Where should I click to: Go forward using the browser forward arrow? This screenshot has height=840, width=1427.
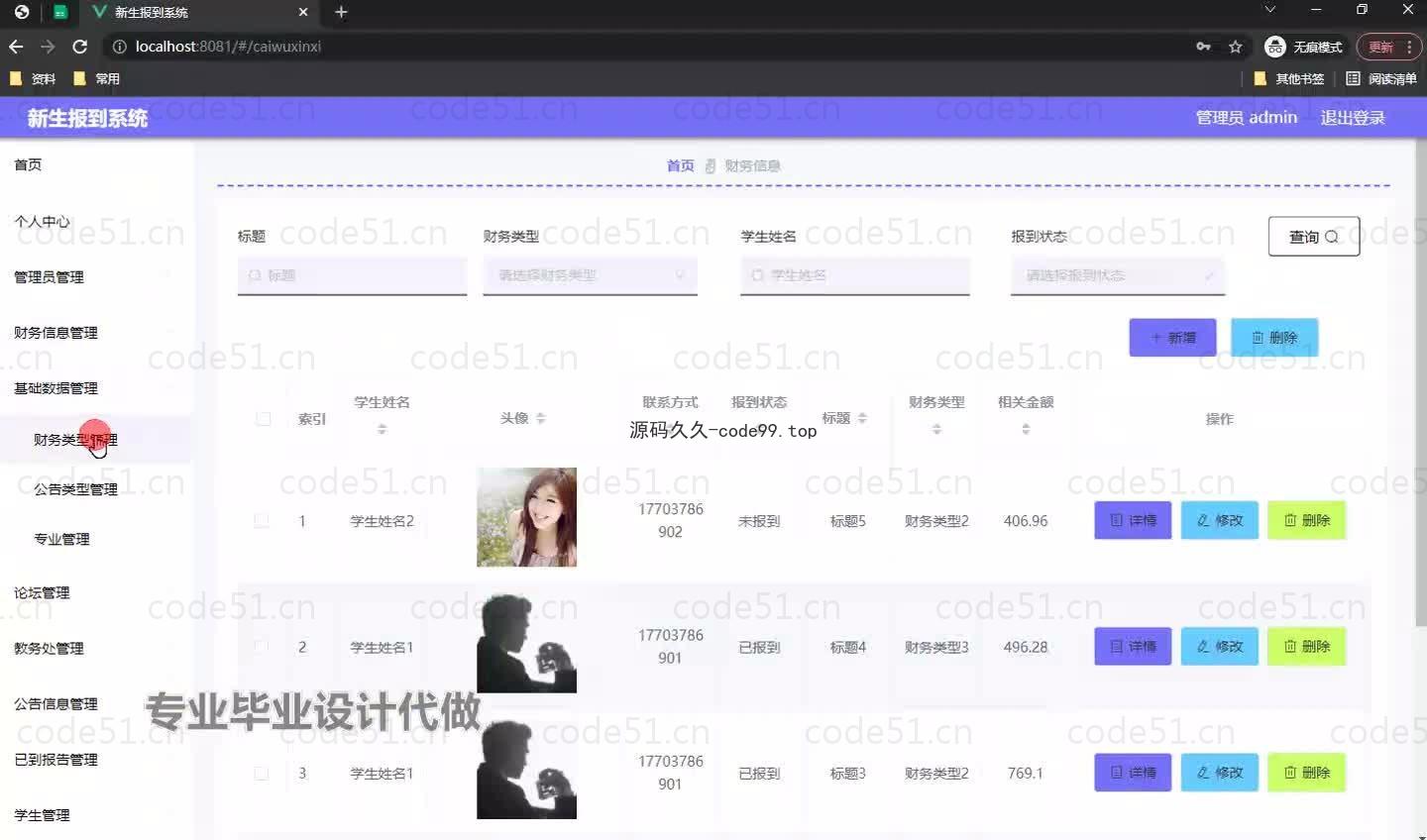48,47
